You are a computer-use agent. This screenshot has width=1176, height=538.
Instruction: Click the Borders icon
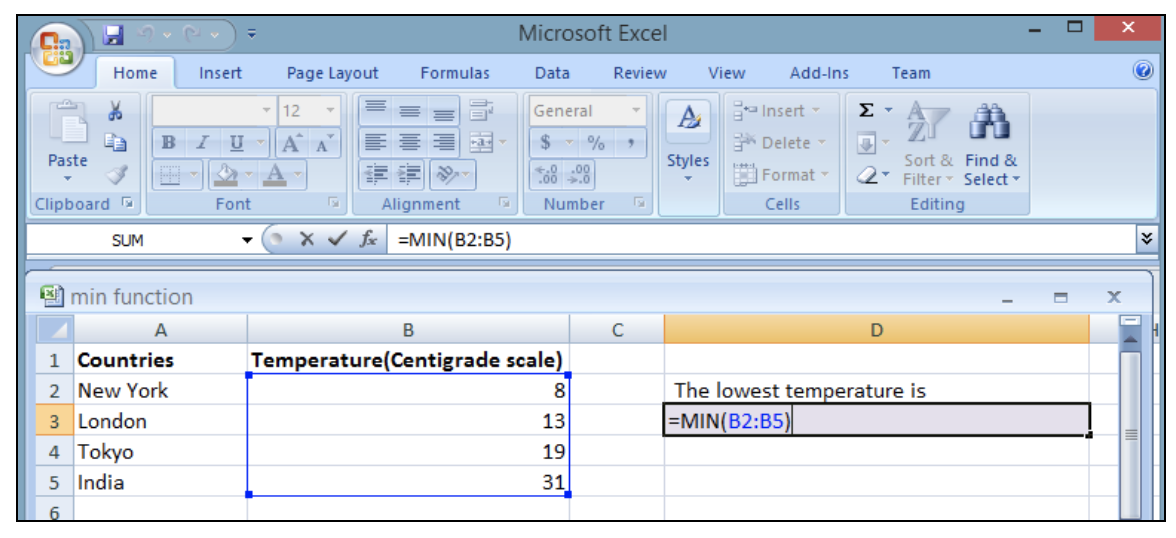[172, 176]
